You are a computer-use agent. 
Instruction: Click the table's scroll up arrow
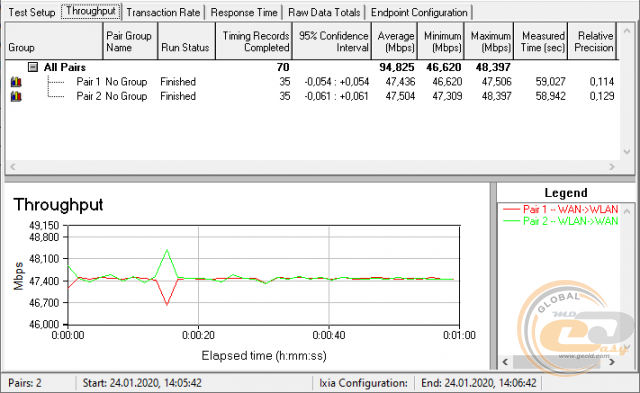pos(627,31)
